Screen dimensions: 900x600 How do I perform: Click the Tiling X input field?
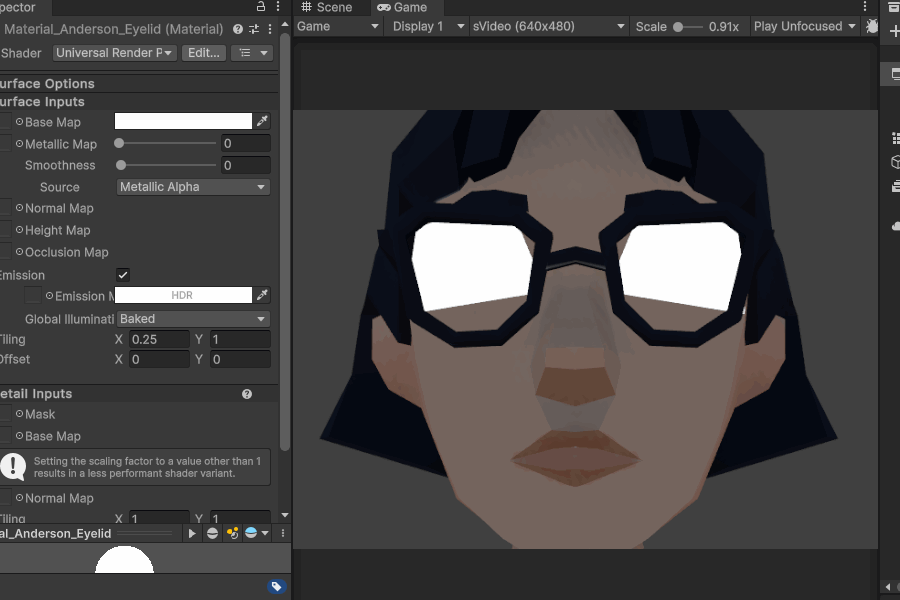tap(159, 340)
